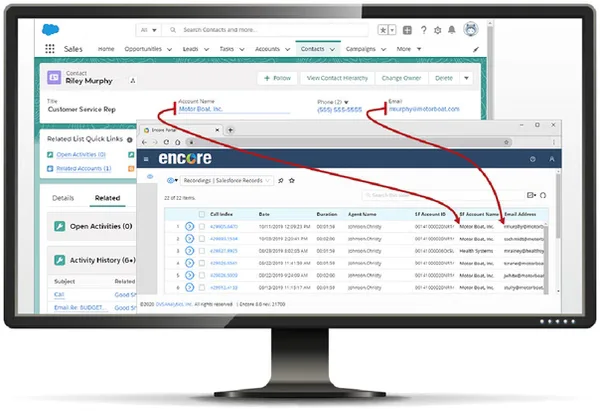Open the More navigation dropdown

point(409,49)
